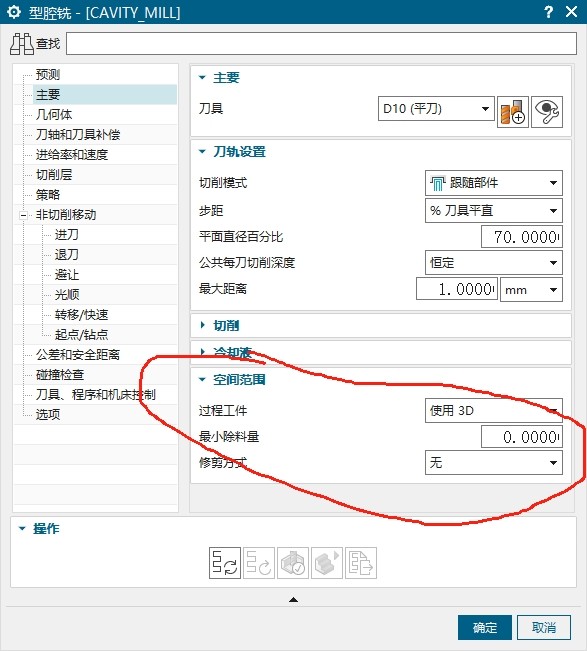
Task: Click the Verify tool path icon
Action: pyautogui.click(x=293, y=563)
